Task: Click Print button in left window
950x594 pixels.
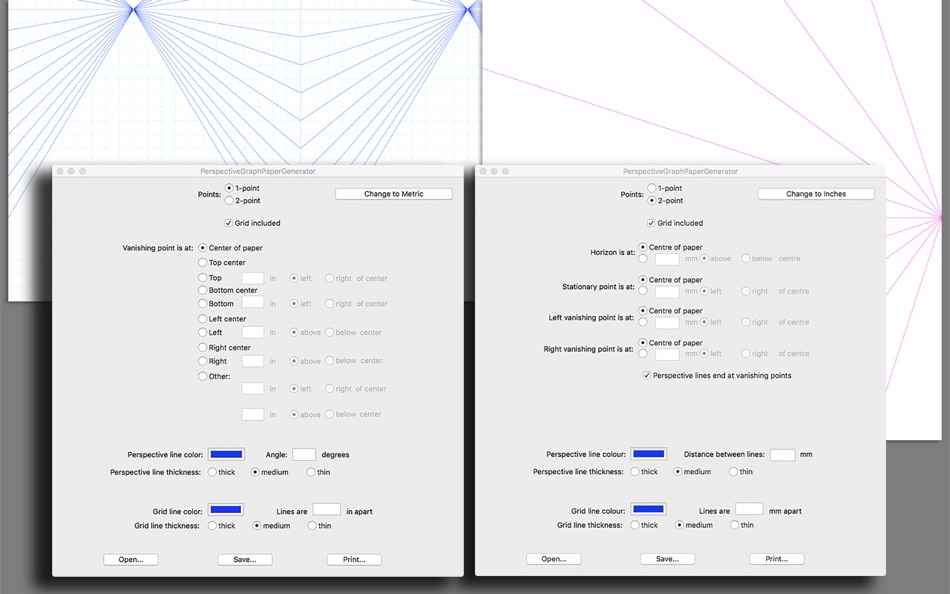Action: click(354, 559)
